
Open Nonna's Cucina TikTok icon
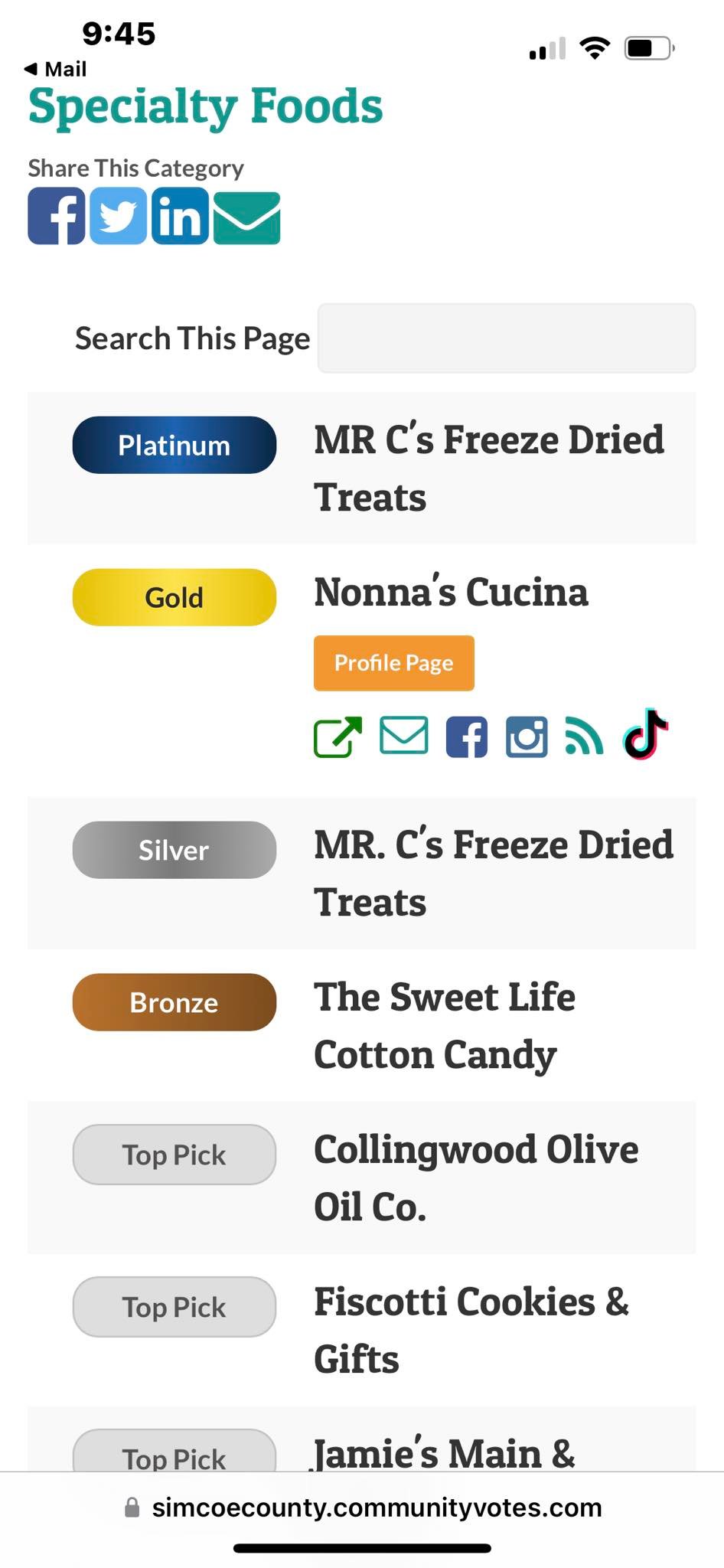point(645,734)
